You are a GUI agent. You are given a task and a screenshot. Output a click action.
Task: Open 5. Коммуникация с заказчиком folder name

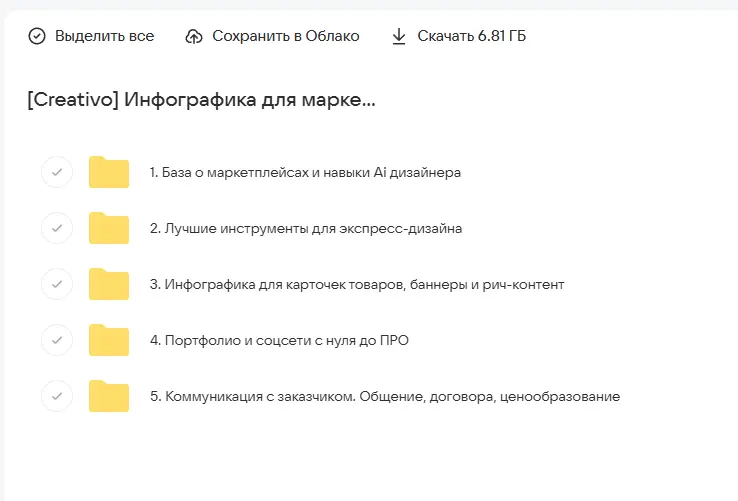(384, 396)
